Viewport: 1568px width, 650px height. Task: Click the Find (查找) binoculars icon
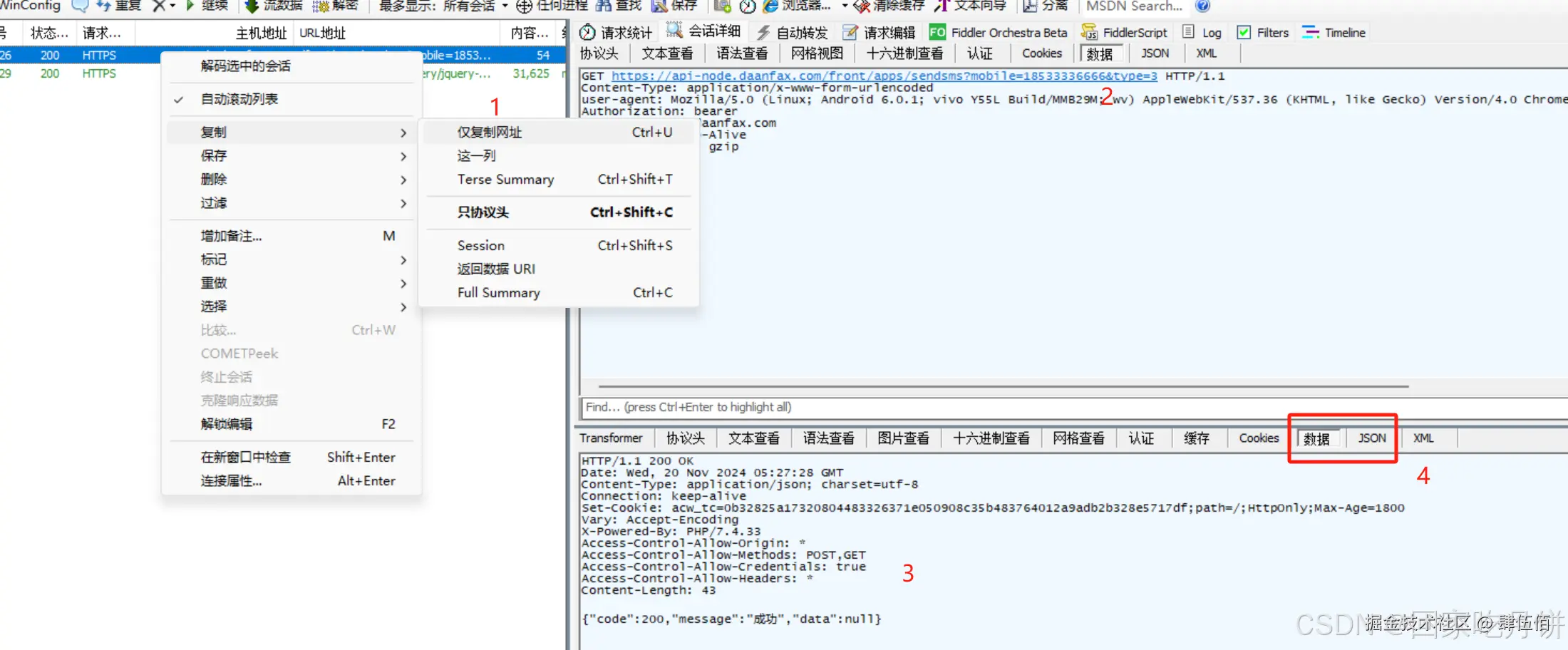coord(604,6)
